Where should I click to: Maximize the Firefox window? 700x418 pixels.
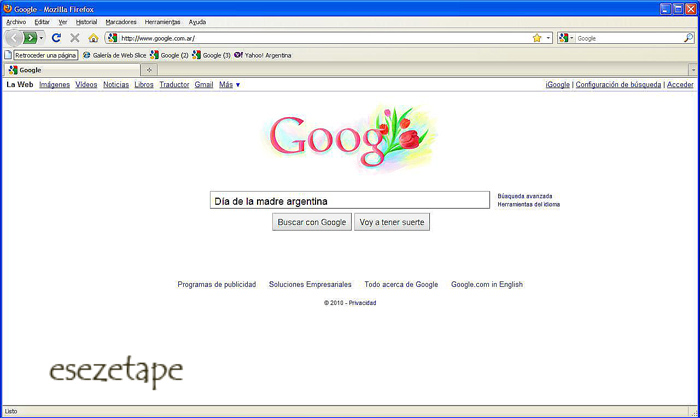point(678,8)
